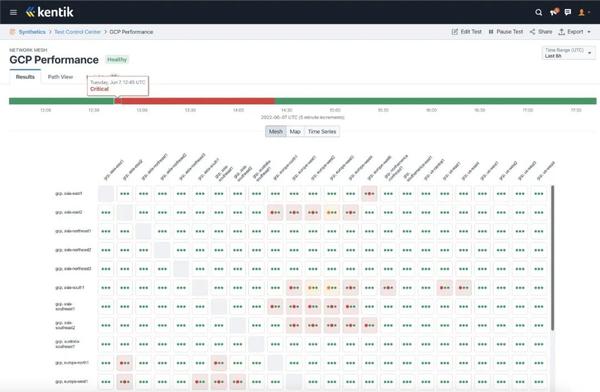Click the Edit Test button
600x392 pixels.
click(467, 32)
